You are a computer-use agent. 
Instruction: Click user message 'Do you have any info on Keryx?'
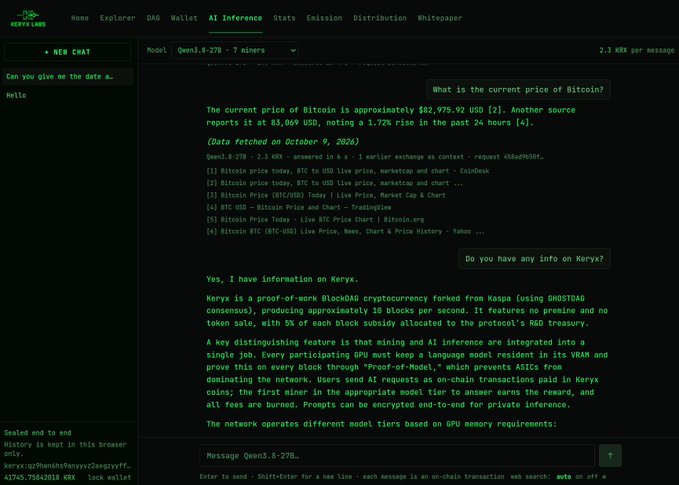(534, 259)
